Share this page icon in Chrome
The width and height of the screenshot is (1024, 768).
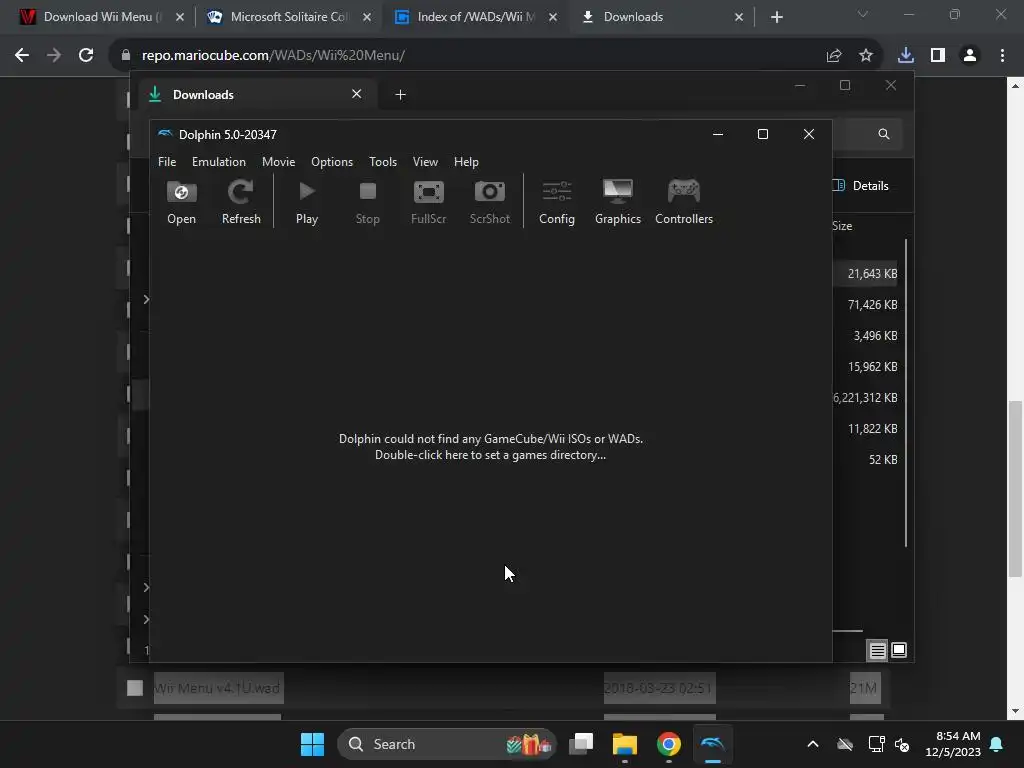(834, 56)
